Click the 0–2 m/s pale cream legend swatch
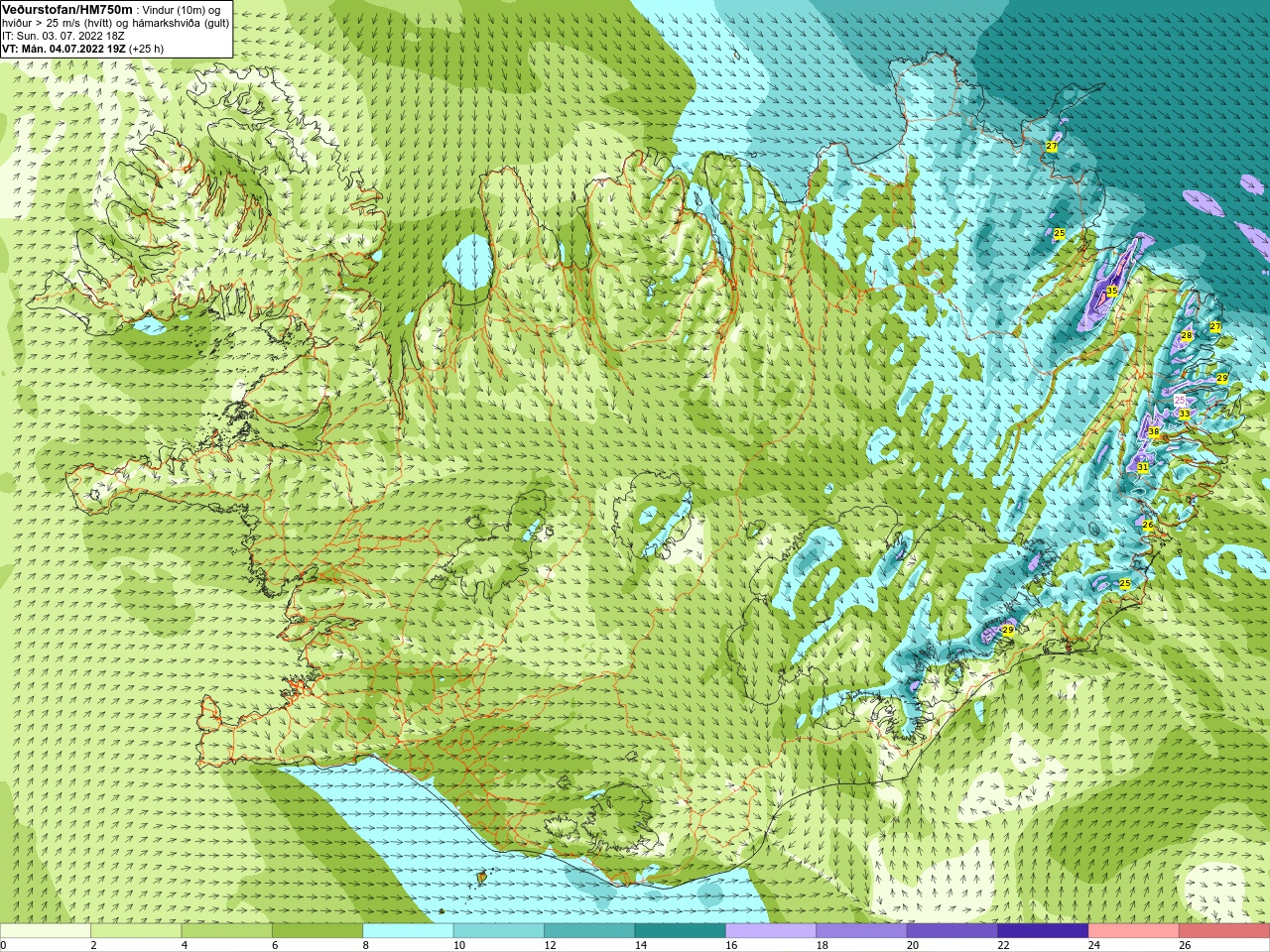This screenshot has width=1270, height=952. [x=46, y=931]
